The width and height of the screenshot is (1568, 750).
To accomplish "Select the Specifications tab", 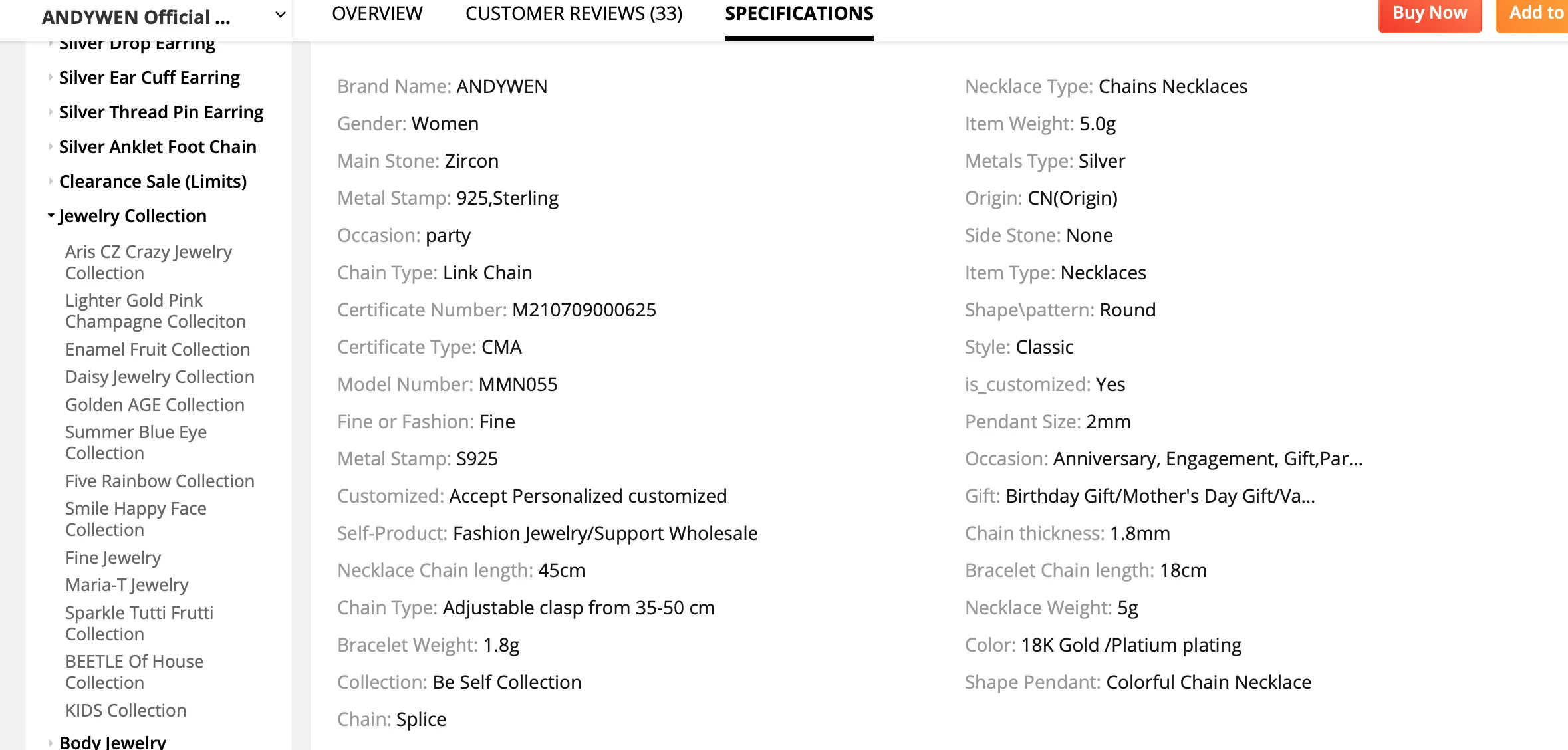I will pyautogui.click(x=799, y=14).
